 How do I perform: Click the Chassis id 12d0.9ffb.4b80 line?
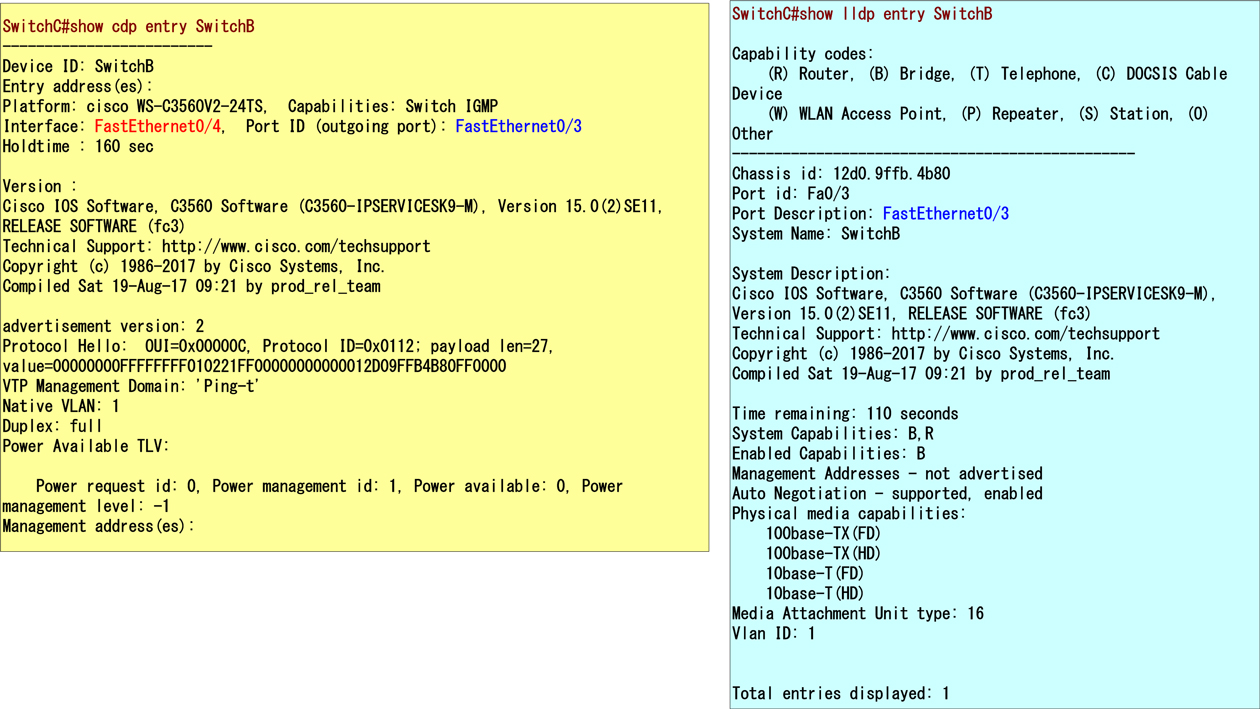(840, 174)
